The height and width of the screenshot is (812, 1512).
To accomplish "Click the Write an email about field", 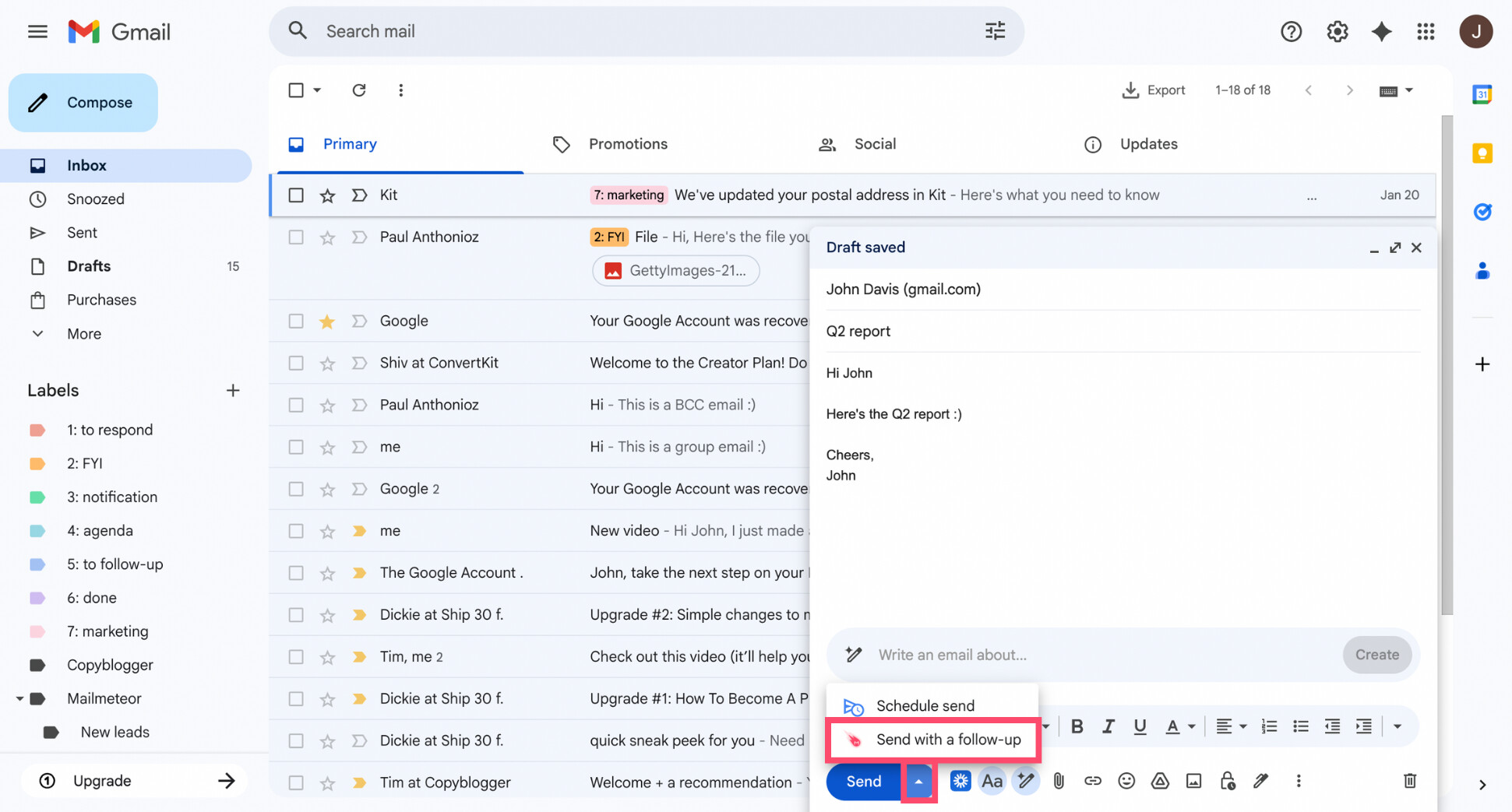I will click(x=1013, y=655).
